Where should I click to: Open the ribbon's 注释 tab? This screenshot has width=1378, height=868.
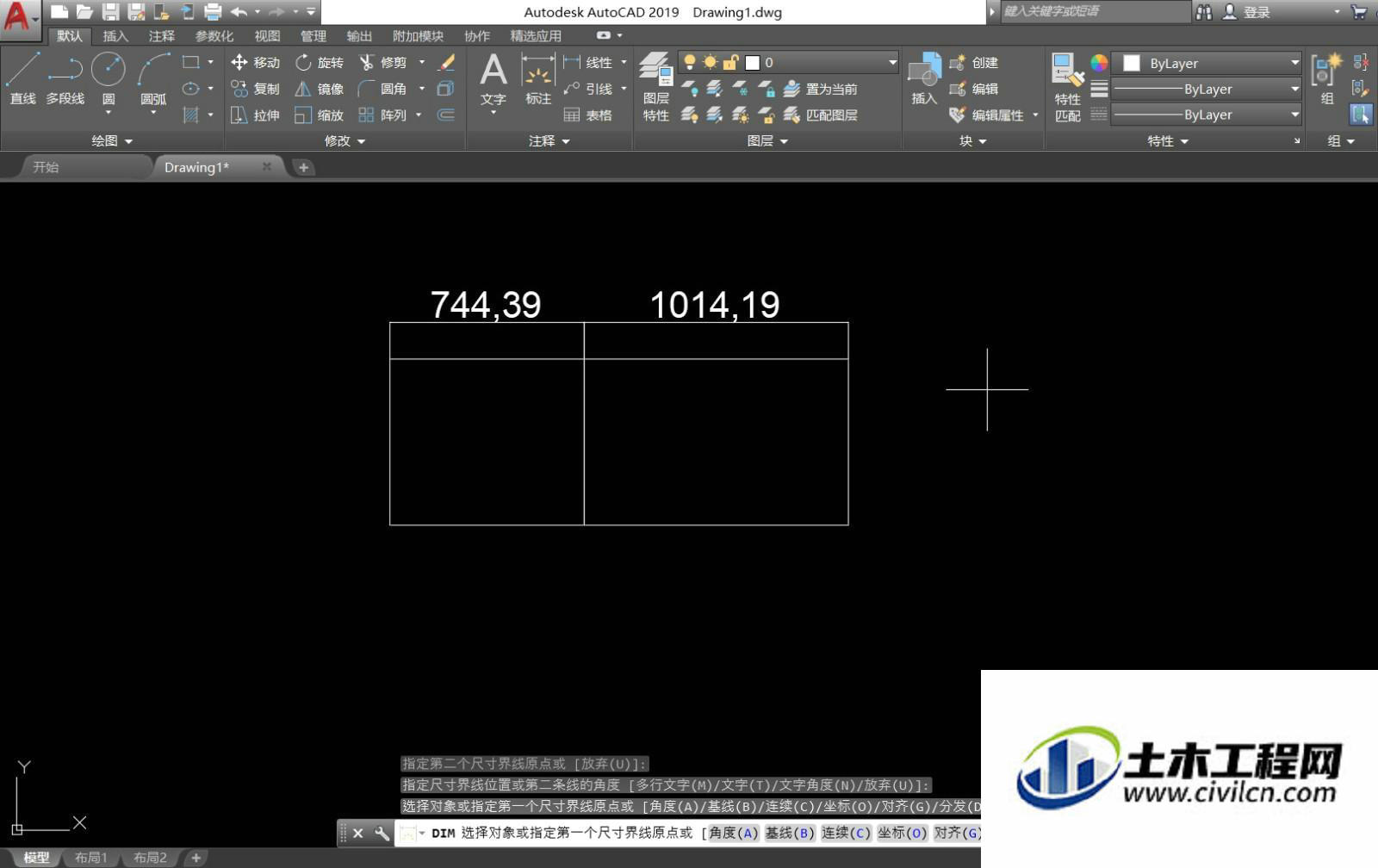161,36
